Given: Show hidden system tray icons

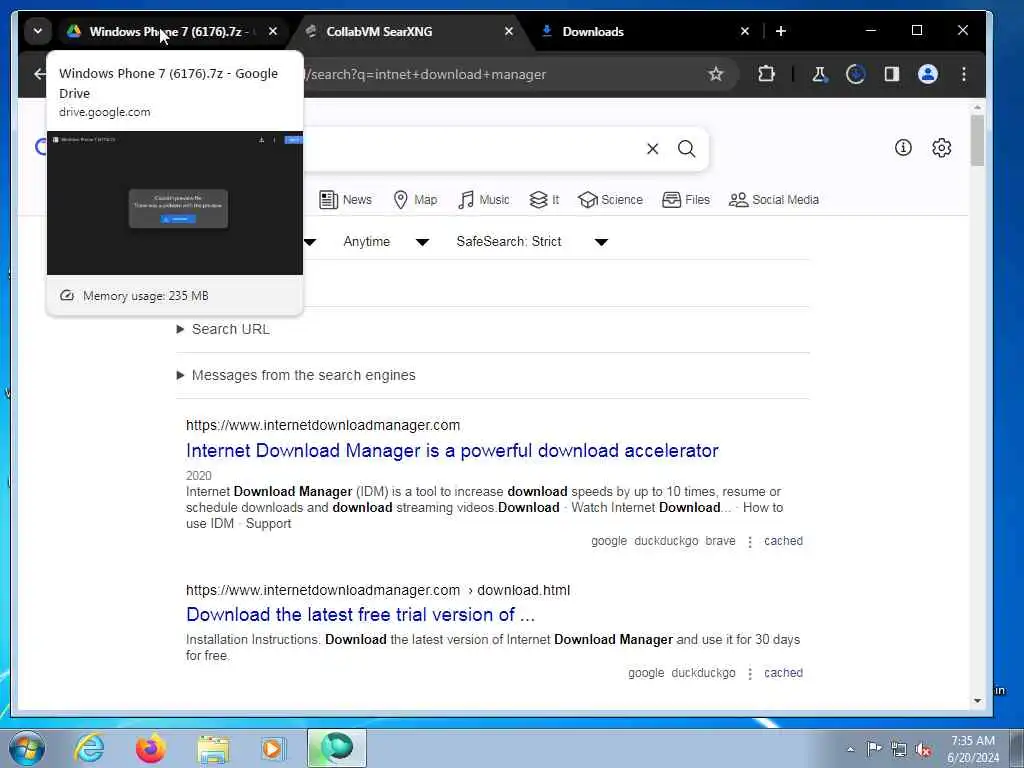Looking at the screenshot, I should (x=850, y=749).
